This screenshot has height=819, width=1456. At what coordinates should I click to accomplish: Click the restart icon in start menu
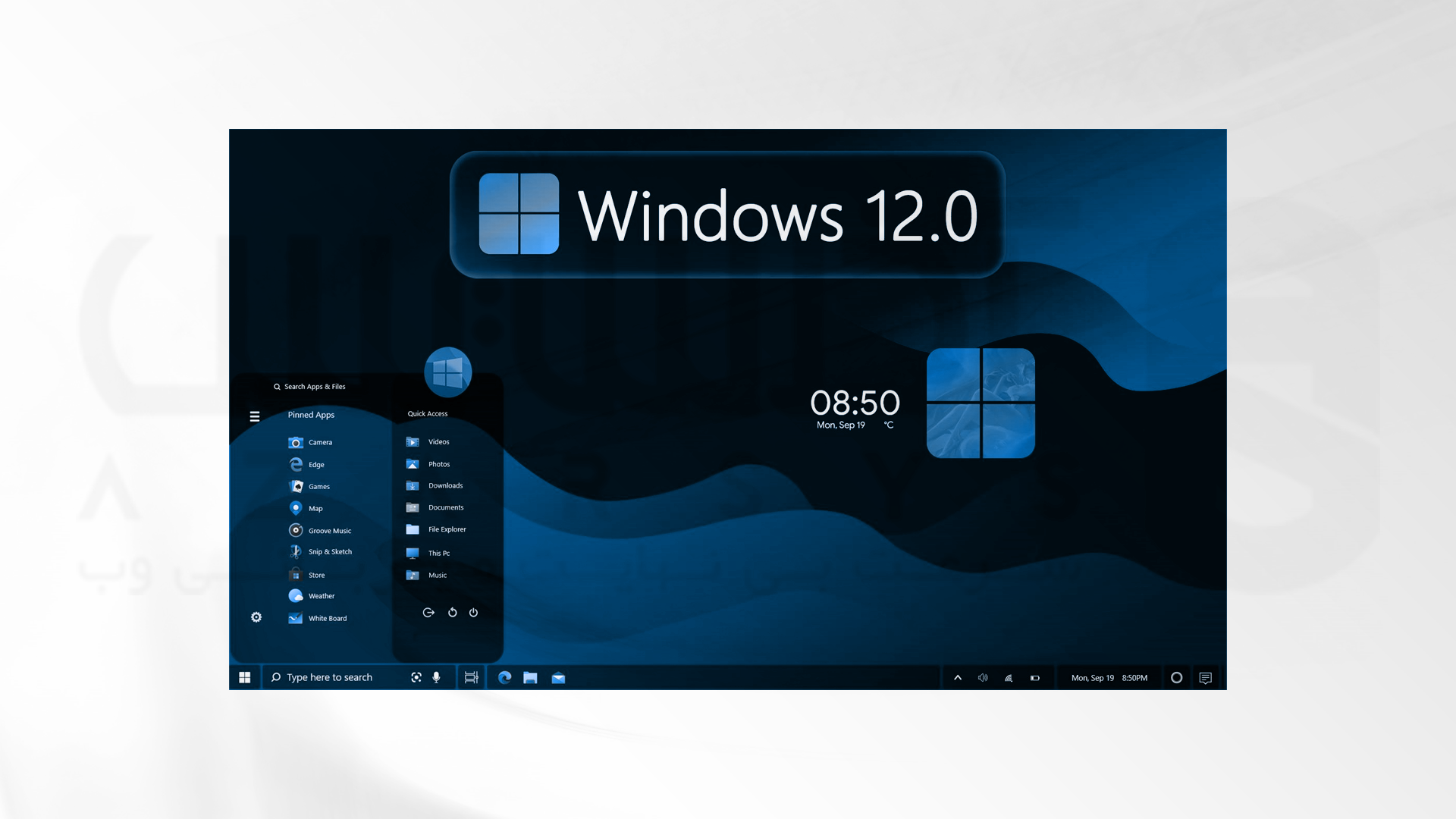[x=452, y=612]
